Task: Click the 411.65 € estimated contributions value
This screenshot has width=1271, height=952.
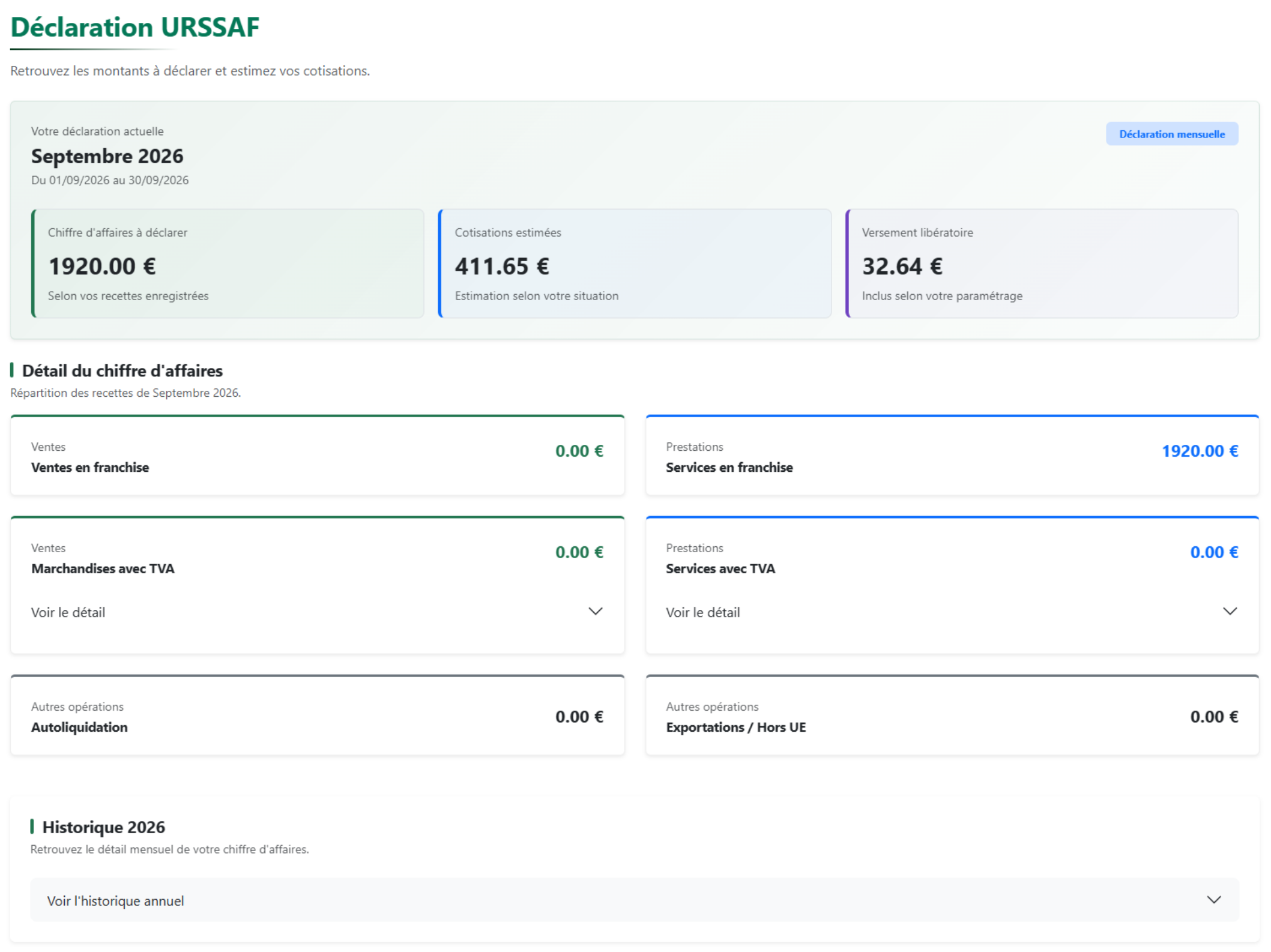Action: 502,267
